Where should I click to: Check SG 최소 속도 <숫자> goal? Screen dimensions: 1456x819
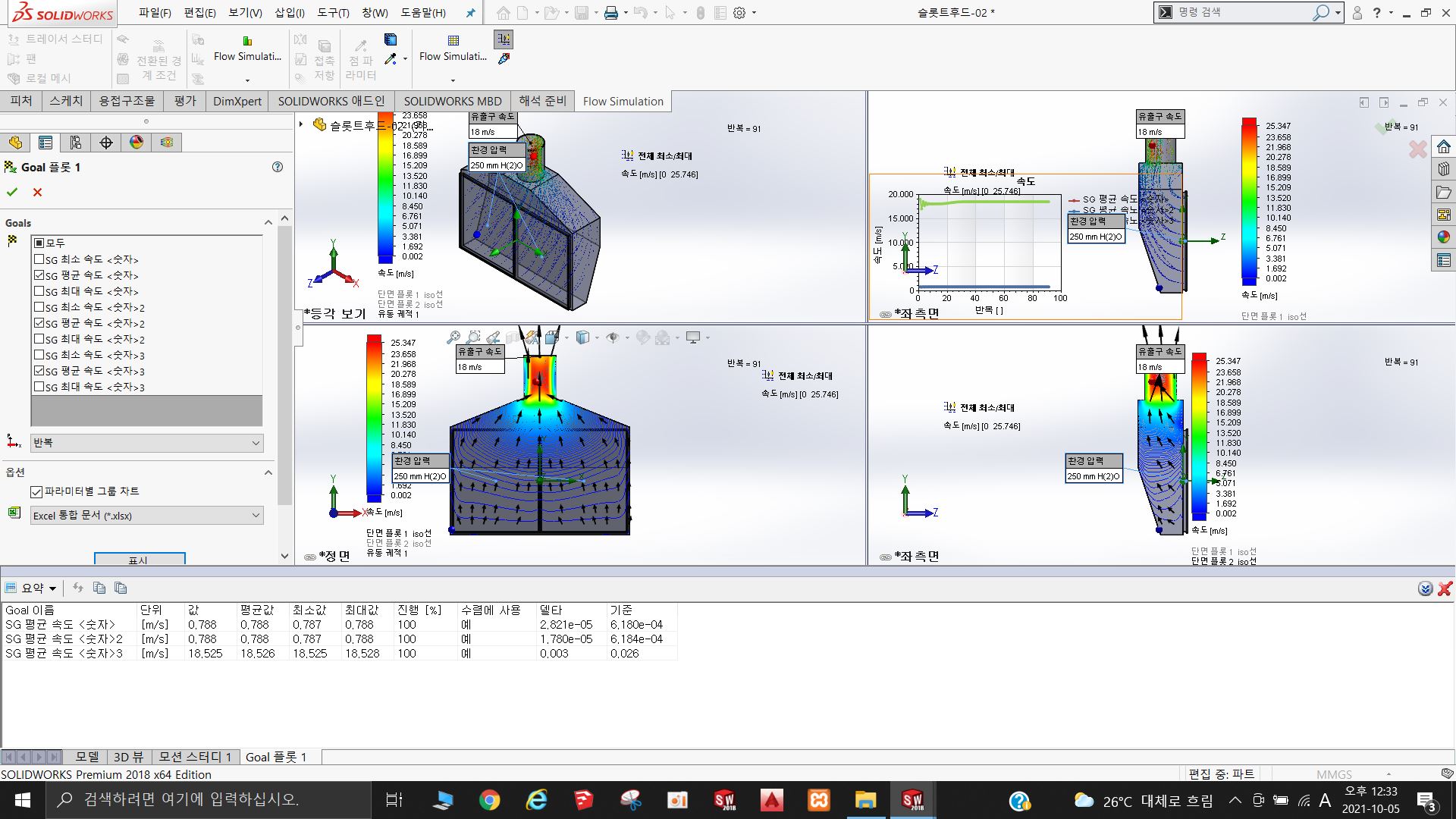click(39, 259)
